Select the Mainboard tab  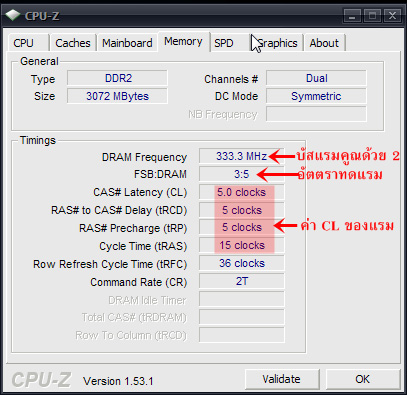click(127, 43)
